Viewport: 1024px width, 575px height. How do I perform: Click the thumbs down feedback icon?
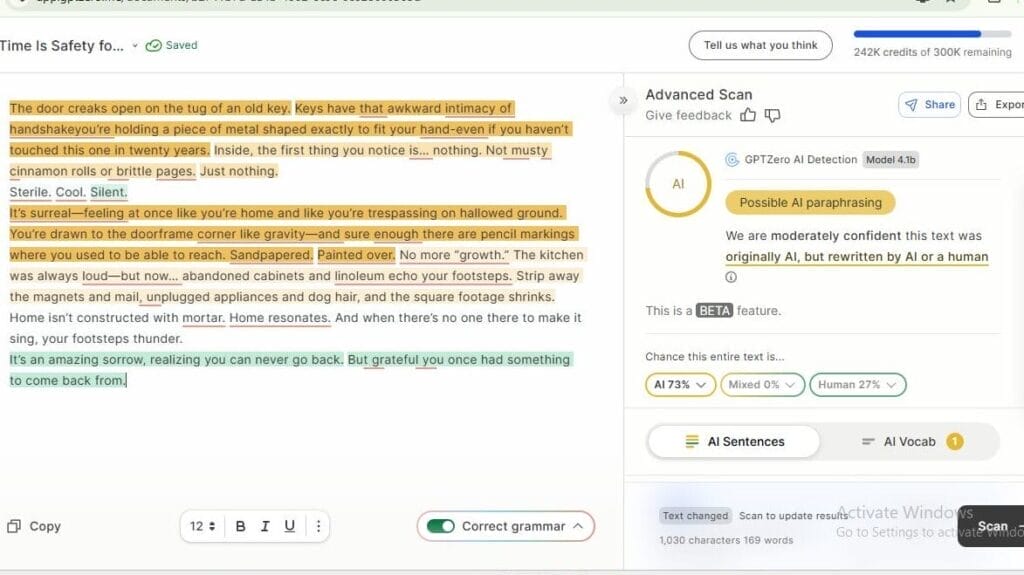pyautogui.click(x=773, y=116)
